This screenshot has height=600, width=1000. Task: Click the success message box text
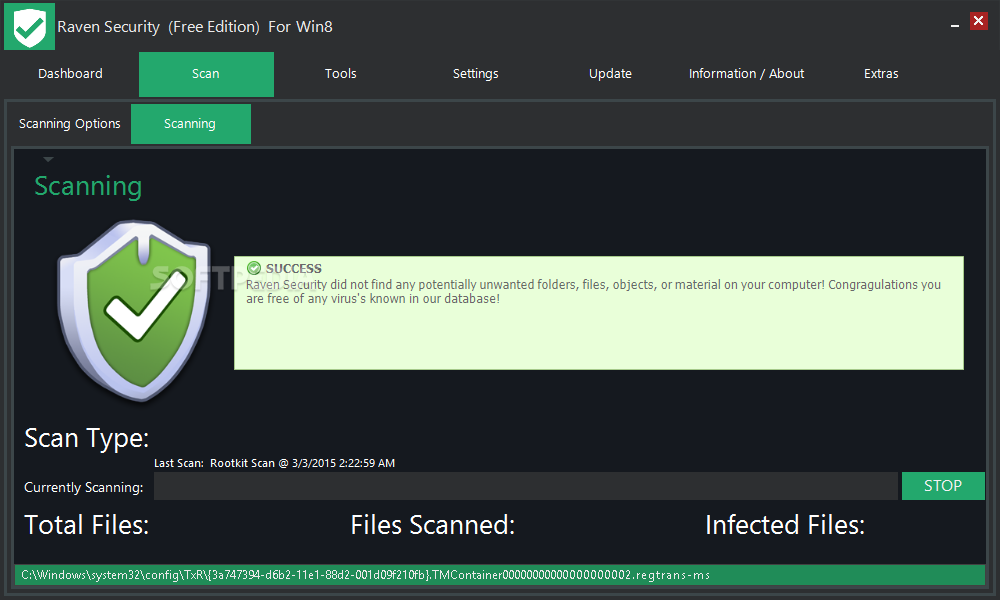coord(593,291)
